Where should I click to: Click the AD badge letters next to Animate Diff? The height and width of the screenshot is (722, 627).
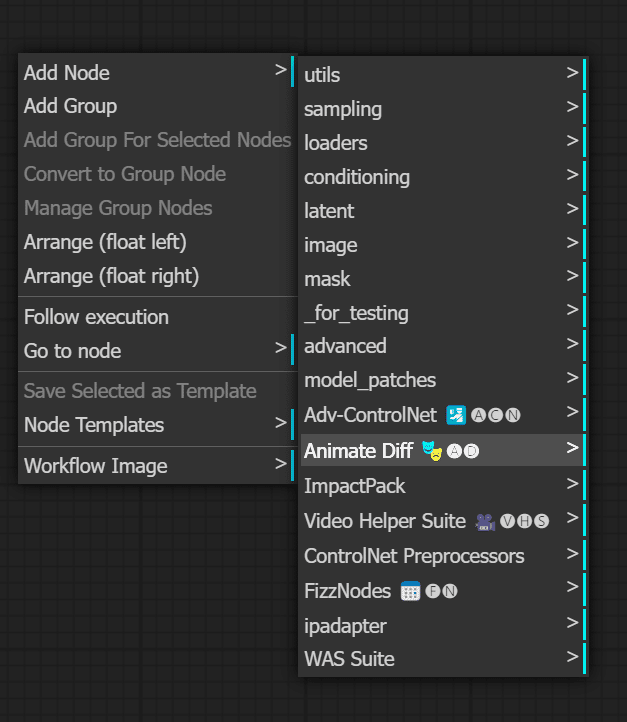point(463,451)
